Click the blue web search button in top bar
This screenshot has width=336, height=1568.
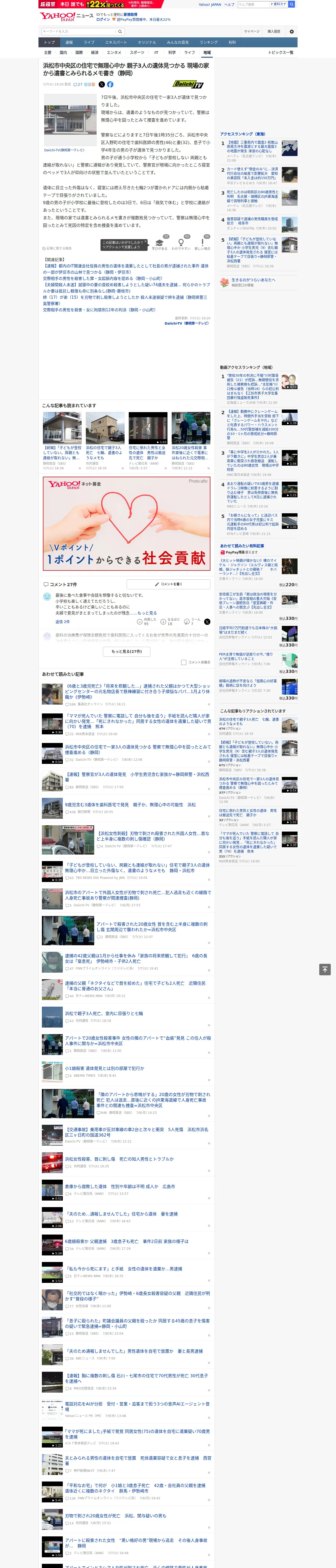(292, 4)
